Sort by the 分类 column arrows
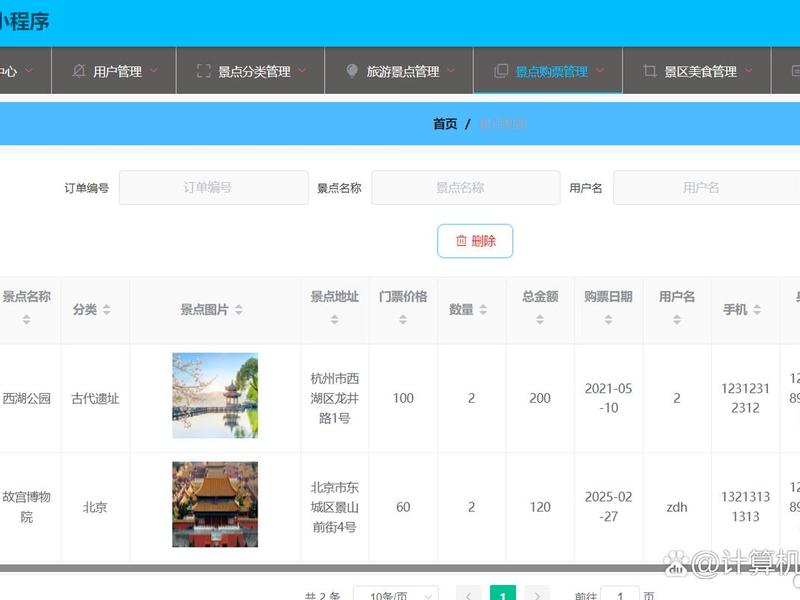Image resolution: width=800 pixels, height=600 pixels. pos(107,310)
